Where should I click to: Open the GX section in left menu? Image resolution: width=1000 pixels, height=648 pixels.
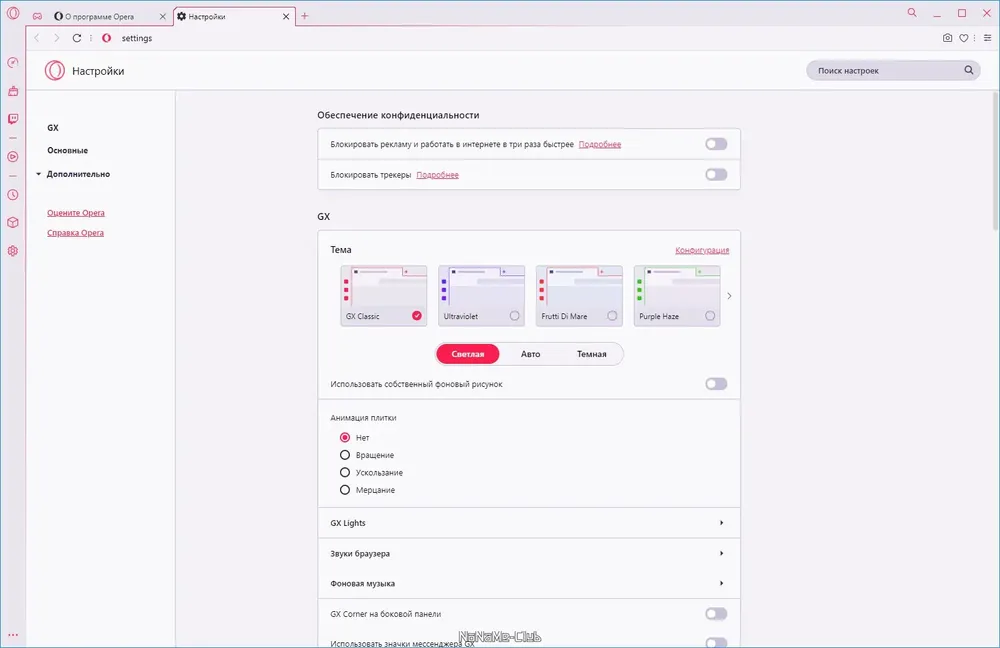[x=53, y=128]
